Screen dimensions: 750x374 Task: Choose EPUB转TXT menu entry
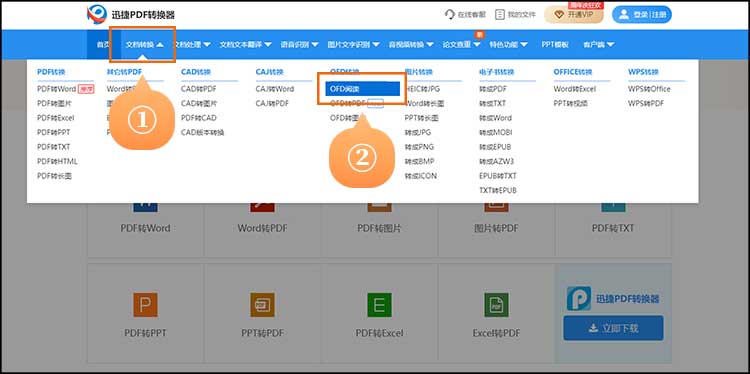click(x=498, y=176)
